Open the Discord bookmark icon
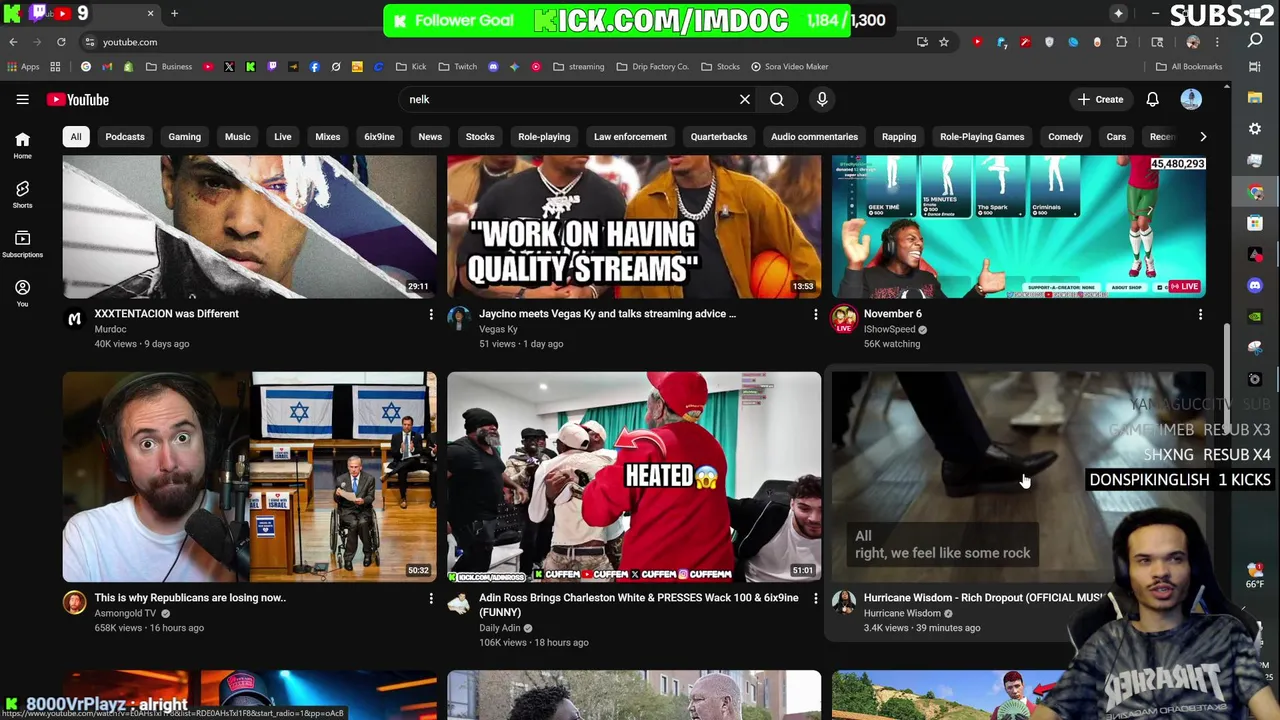 (493, 67)
